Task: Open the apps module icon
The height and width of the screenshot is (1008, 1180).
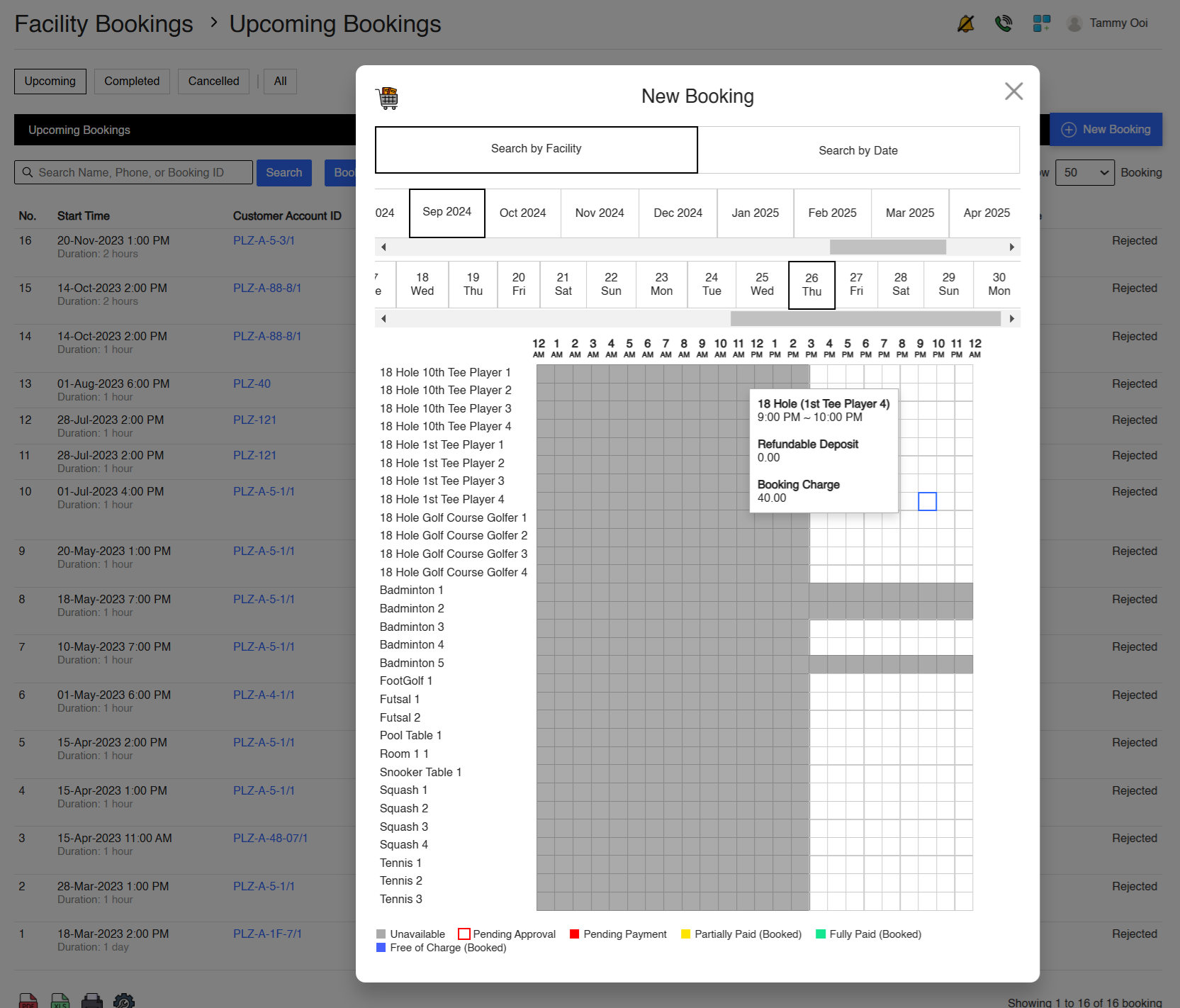Action: tap(1042, 23)
